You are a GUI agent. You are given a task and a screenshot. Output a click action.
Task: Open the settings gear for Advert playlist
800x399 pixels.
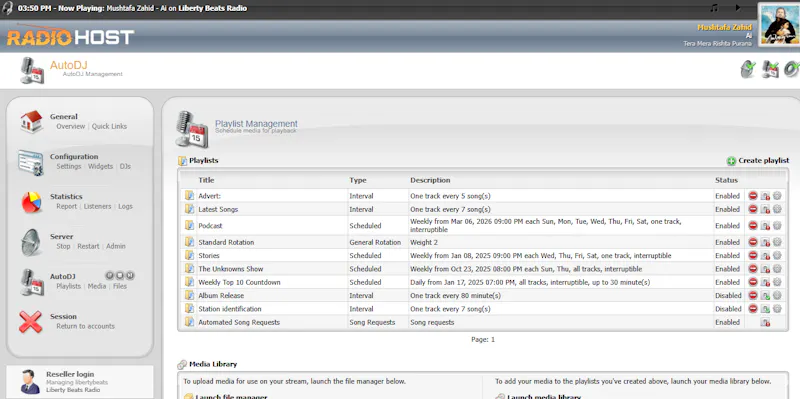(777, 195)
